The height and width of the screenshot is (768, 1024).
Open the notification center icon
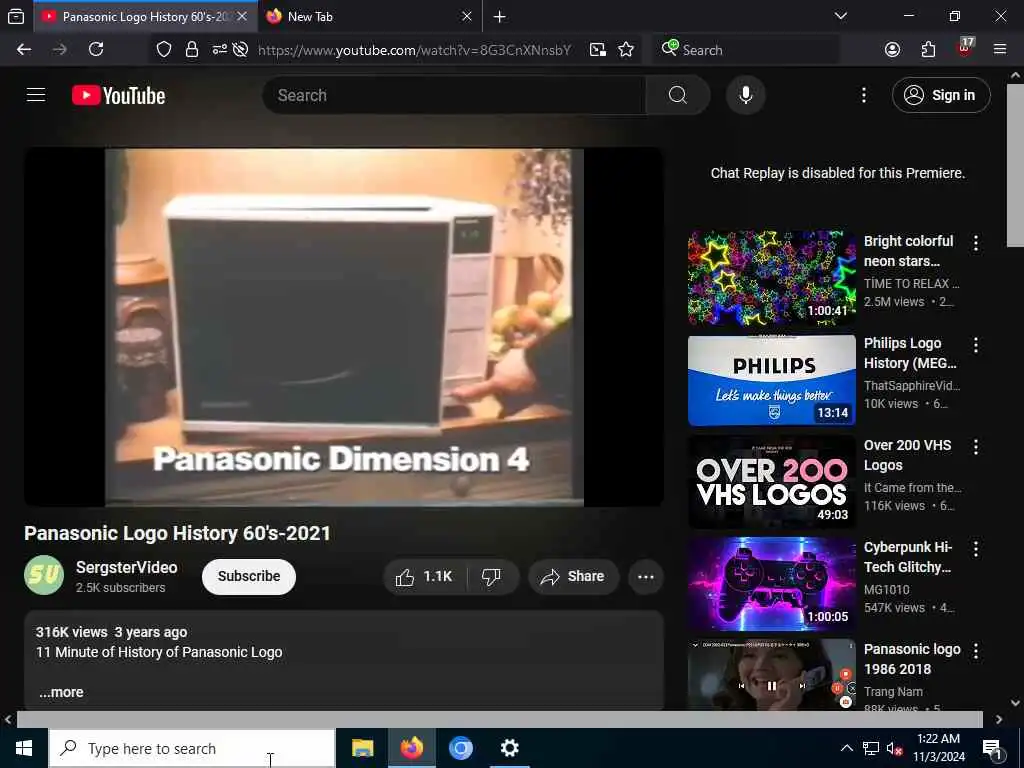click(992, 748)
